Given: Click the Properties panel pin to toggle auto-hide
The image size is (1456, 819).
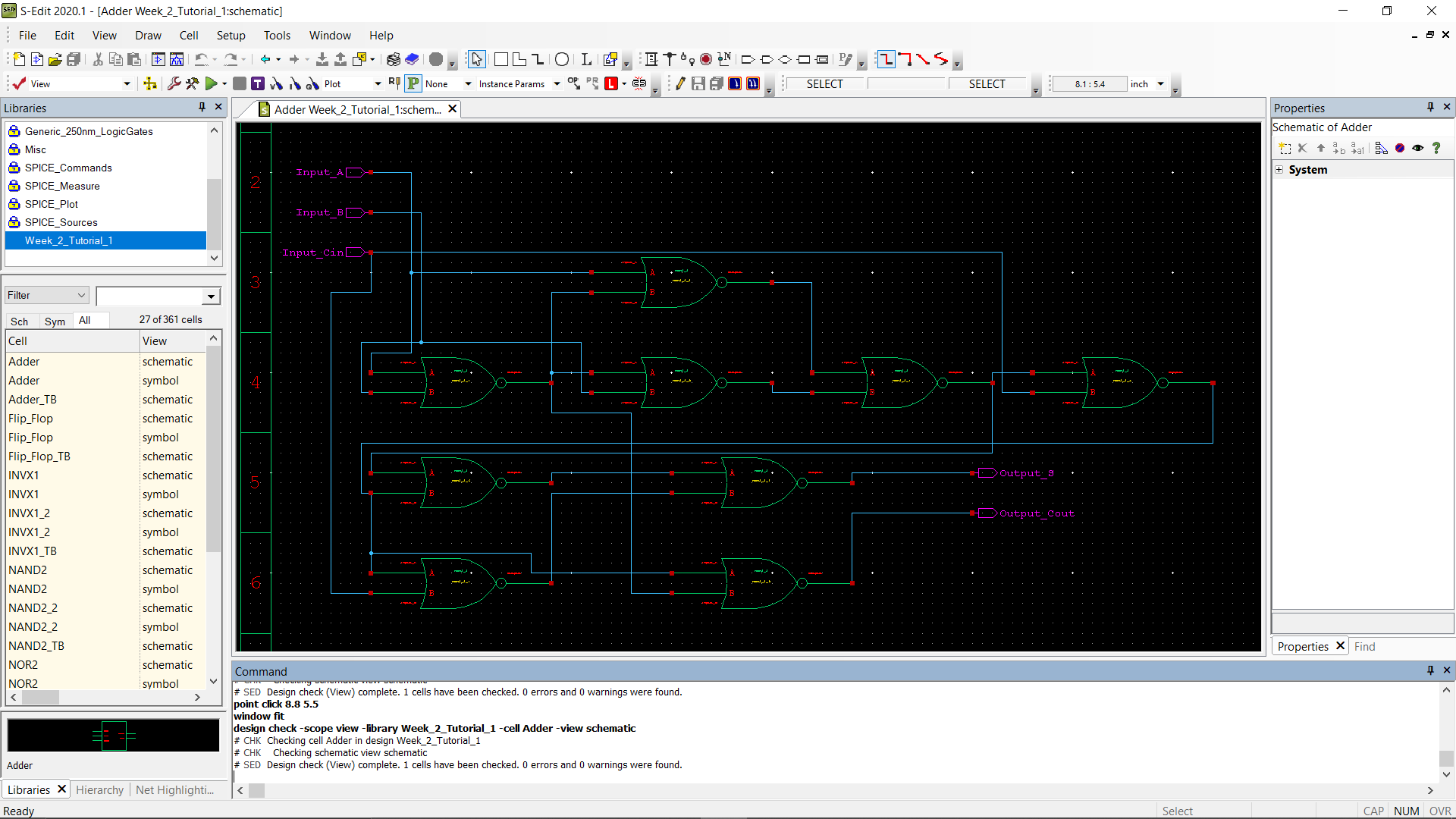Looking at the screenshot, I should point(1430,108).
